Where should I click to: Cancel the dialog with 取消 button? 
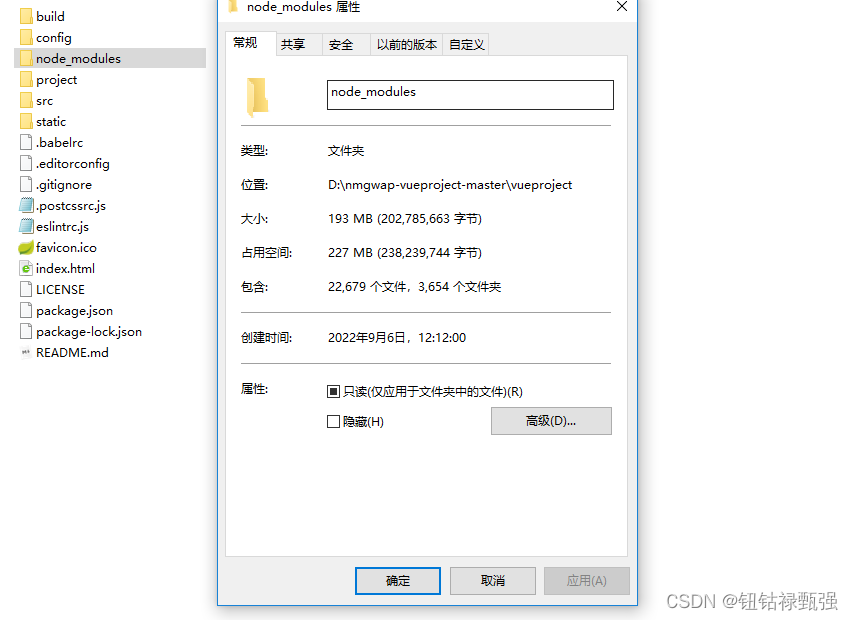click(493, 581)
